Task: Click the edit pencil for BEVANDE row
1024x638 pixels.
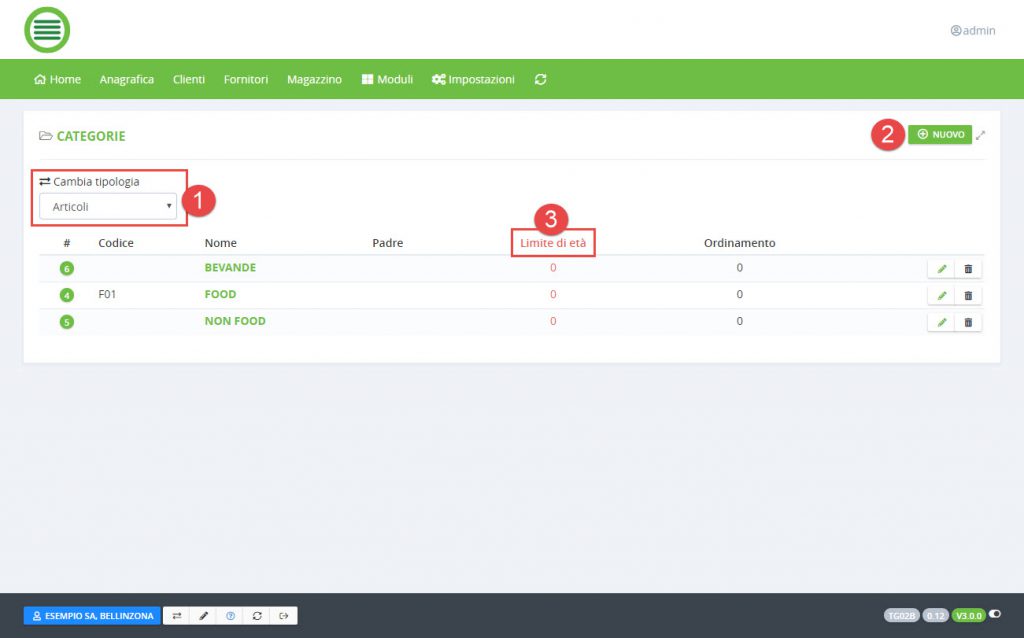Action: click(x=941, y=269)
